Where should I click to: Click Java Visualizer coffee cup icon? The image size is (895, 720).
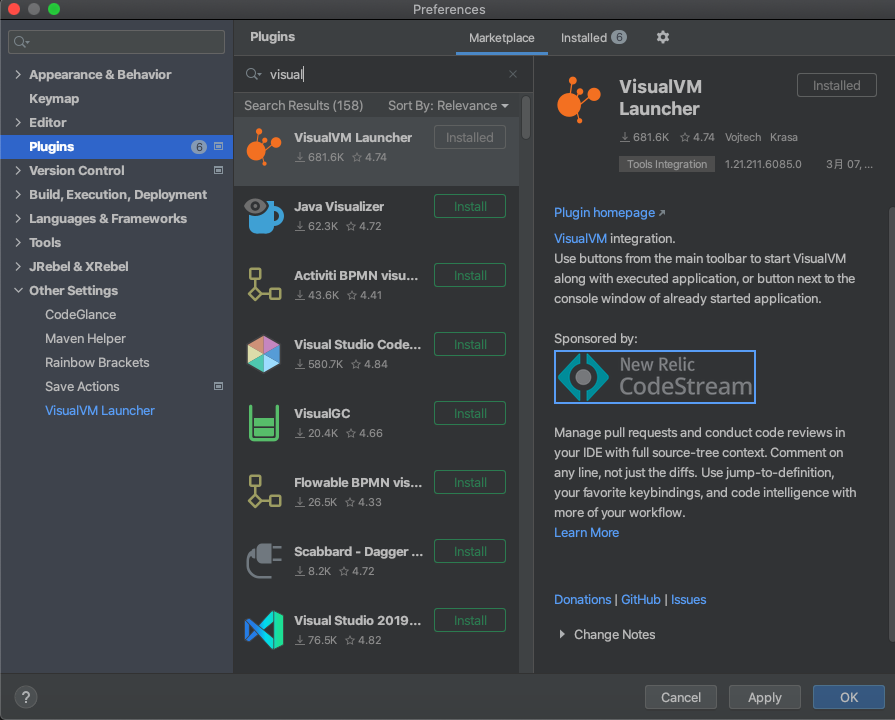tap(264, 216)
